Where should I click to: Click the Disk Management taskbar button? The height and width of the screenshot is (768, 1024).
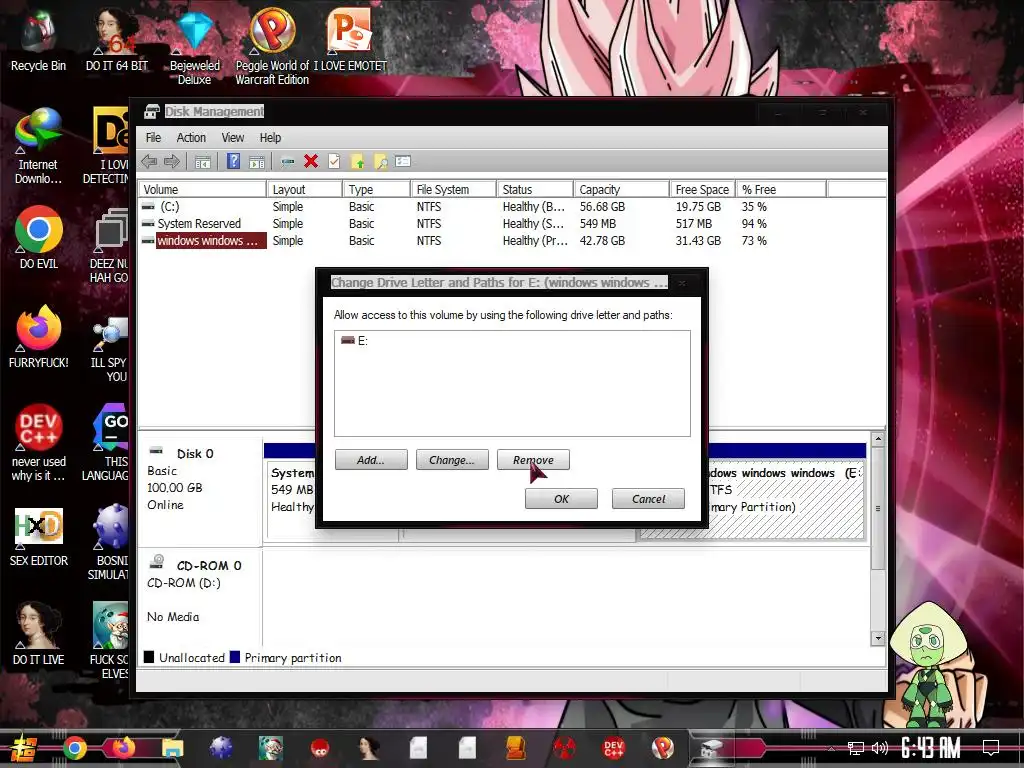coord(711,748)
